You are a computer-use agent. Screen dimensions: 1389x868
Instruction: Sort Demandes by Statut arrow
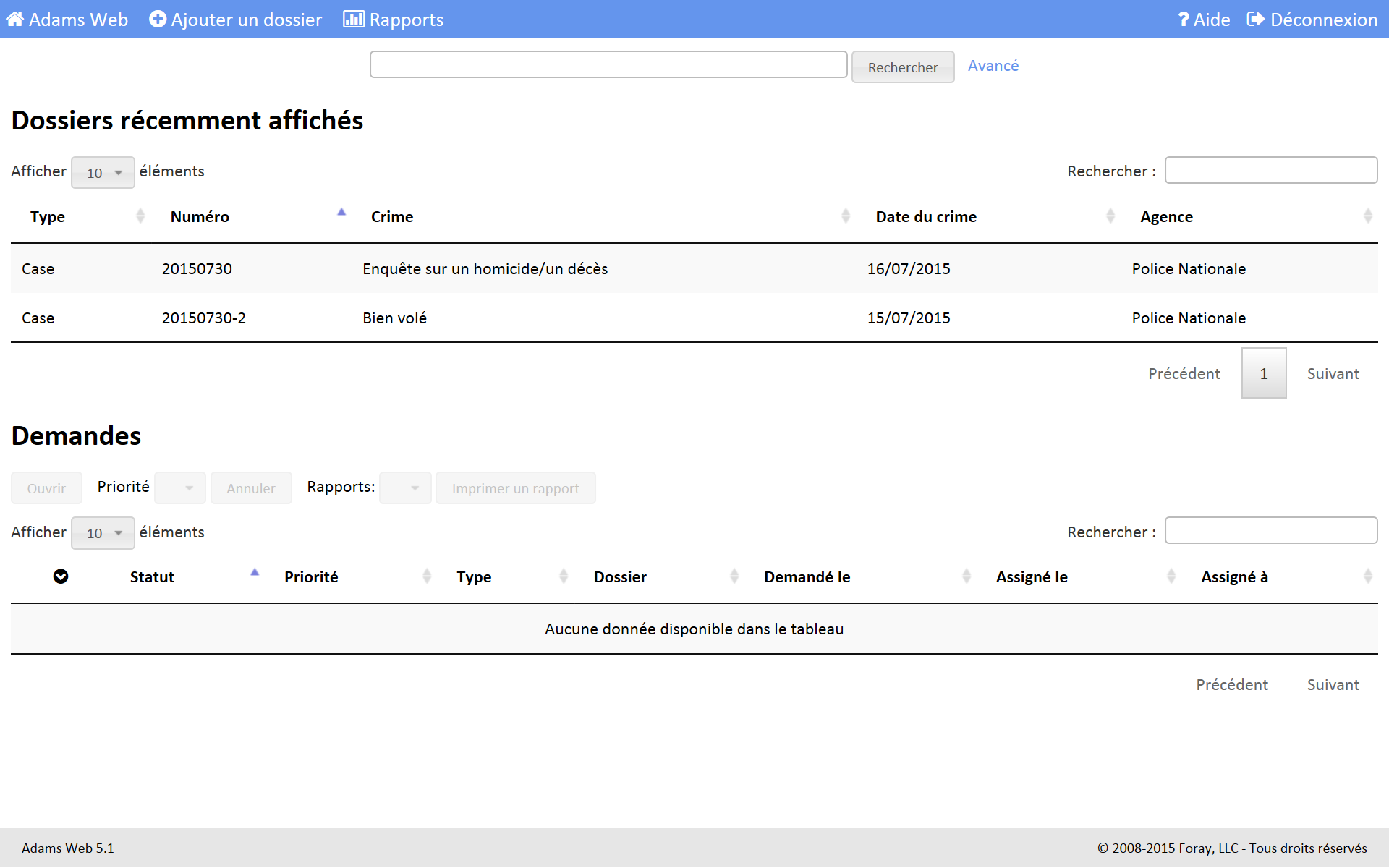255,573
